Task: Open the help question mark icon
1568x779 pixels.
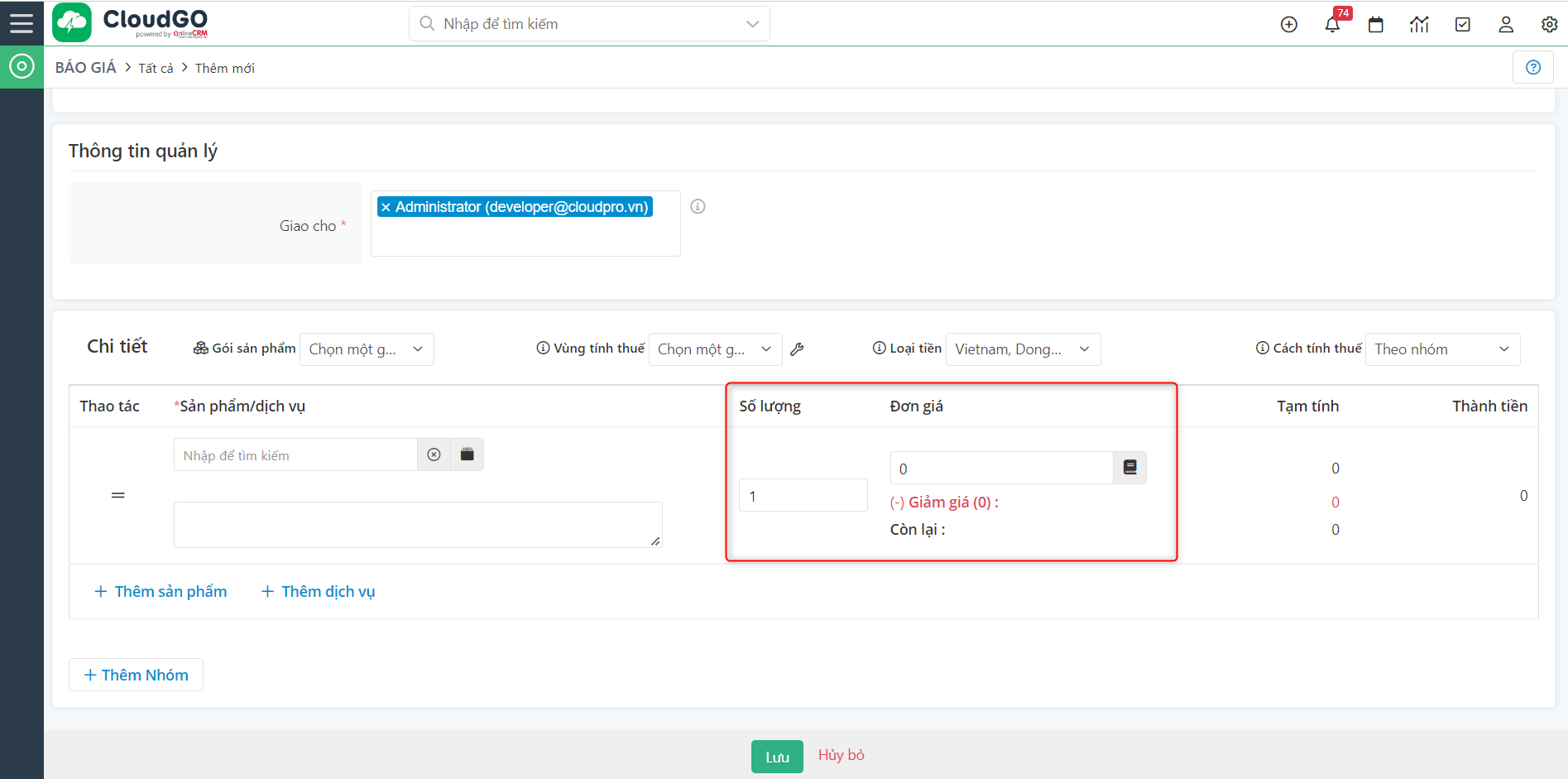Action: pos(1533,67)
